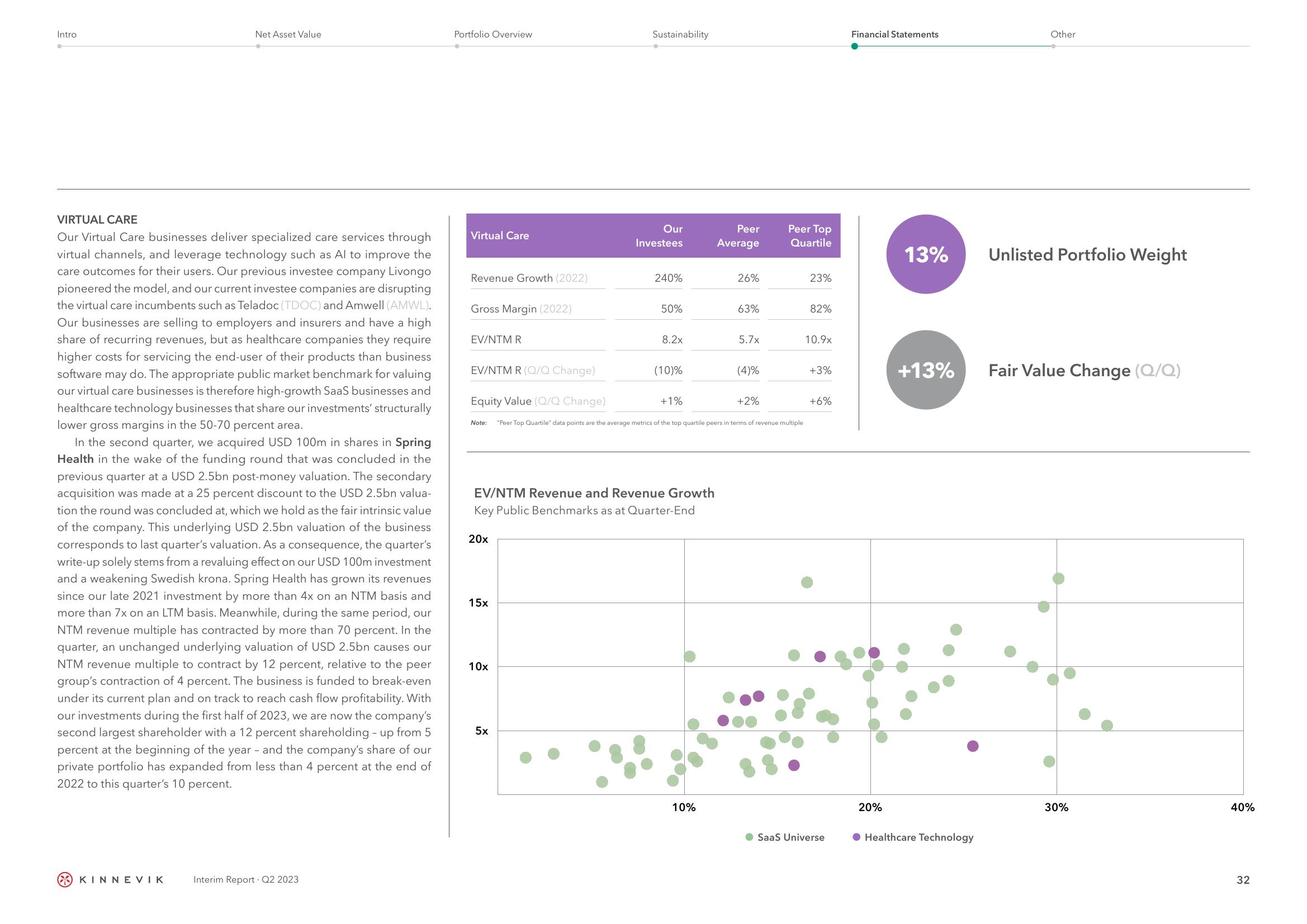The width and height of the screenshot is (1307, 924).
Task: Select the Peer Top Quartile column header
Action: click(x=809, y=236)
